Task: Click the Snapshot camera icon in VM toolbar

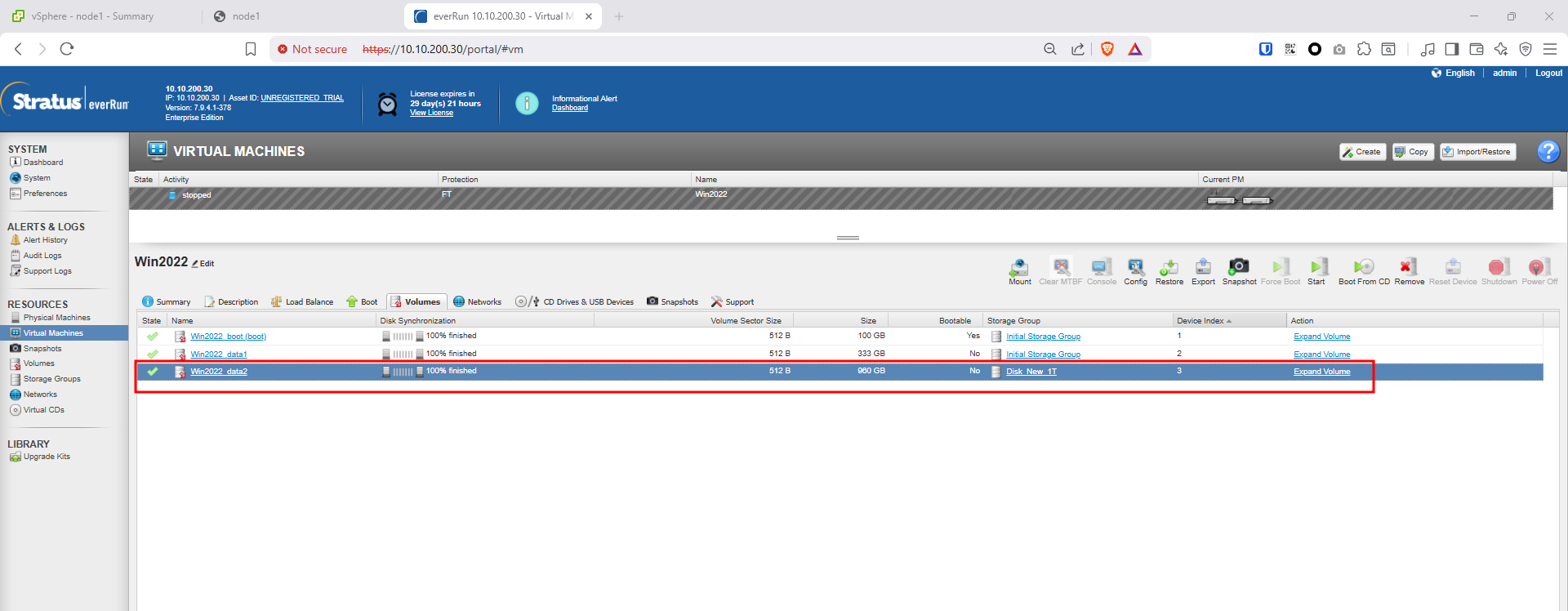Action: (x=1239, y=267)
